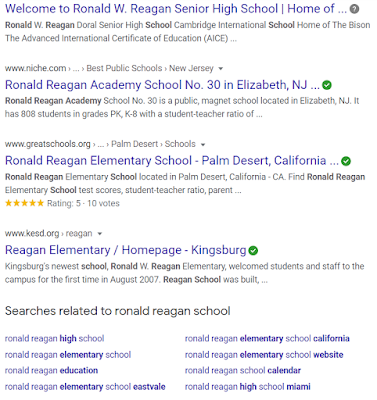Click green checkmark beside Palm Desert result title
Image resolution: width=377 pixels, height=400 pixels.
click(x=346, y=161)
